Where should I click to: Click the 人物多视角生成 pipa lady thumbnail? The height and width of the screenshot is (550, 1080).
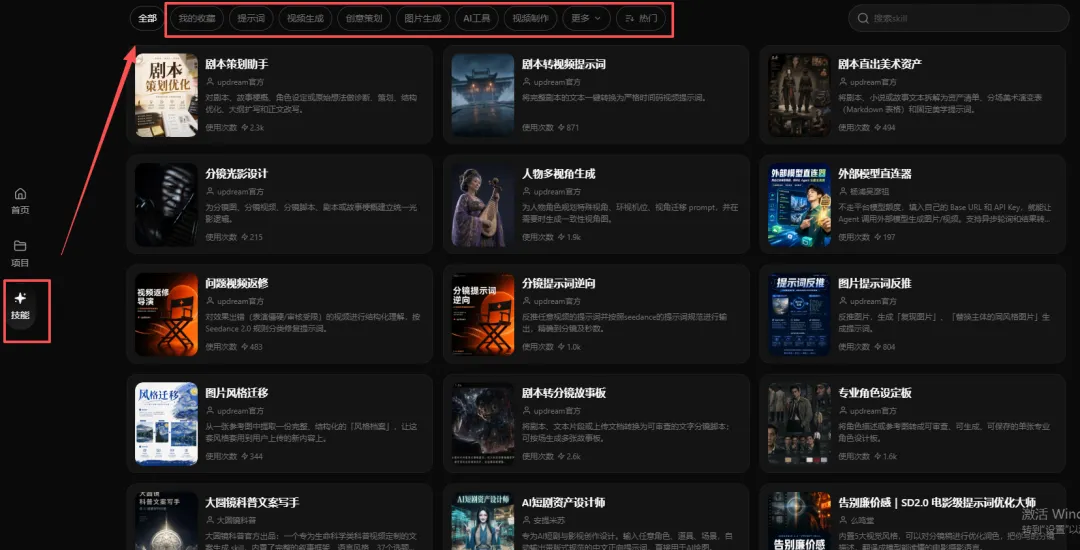483,204
